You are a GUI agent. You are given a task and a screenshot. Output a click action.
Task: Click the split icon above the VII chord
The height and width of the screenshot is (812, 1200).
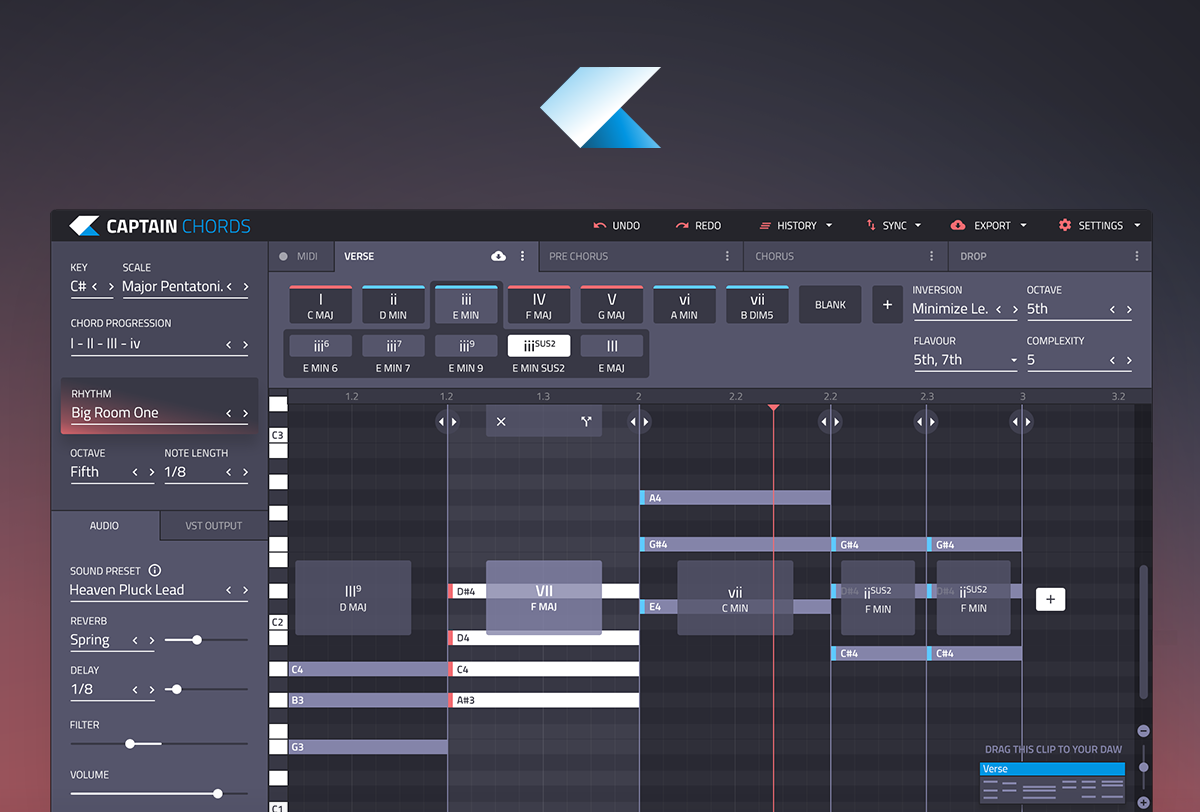586,422
